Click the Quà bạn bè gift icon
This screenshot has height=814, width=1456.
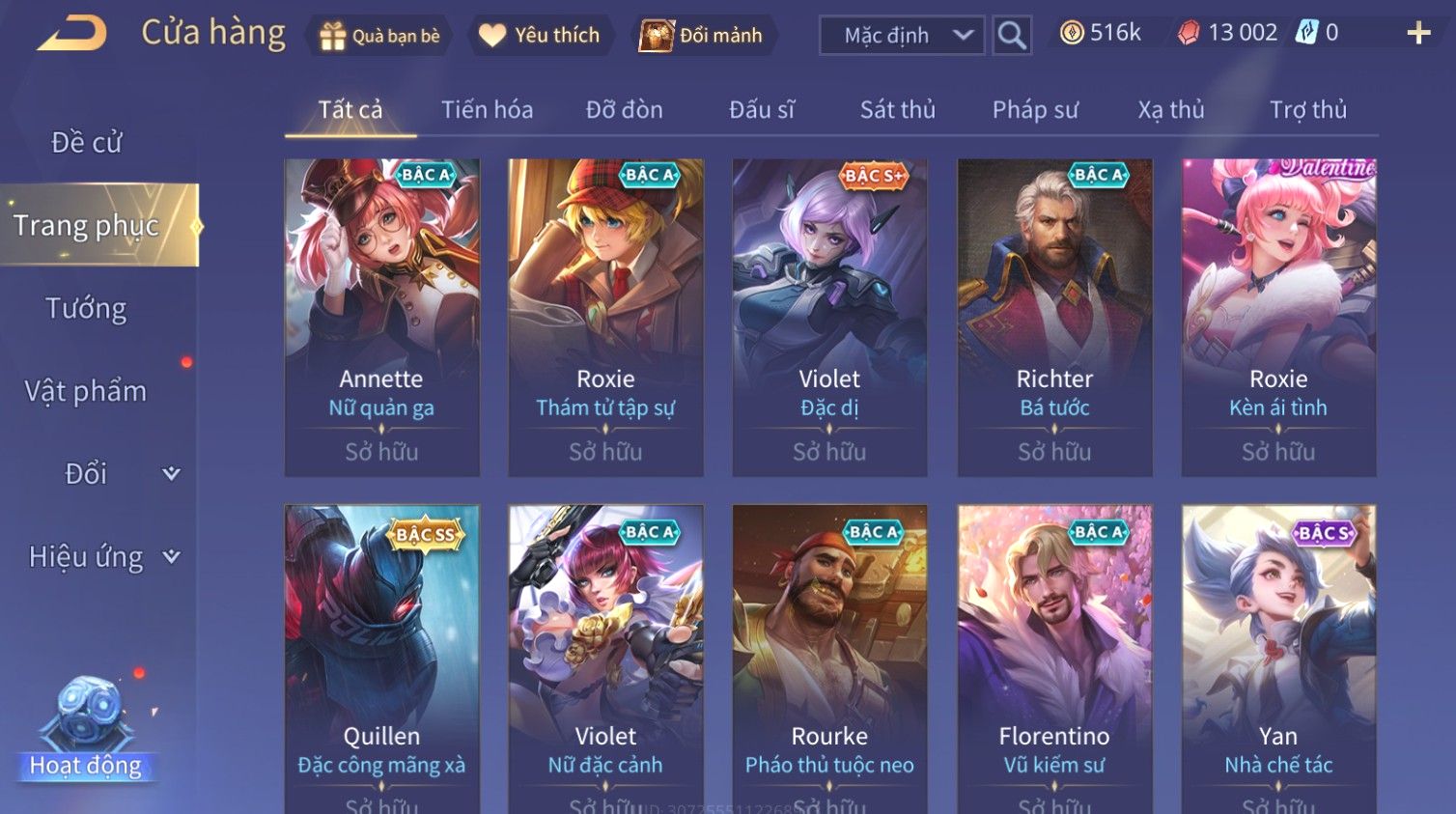pos(333,36)
